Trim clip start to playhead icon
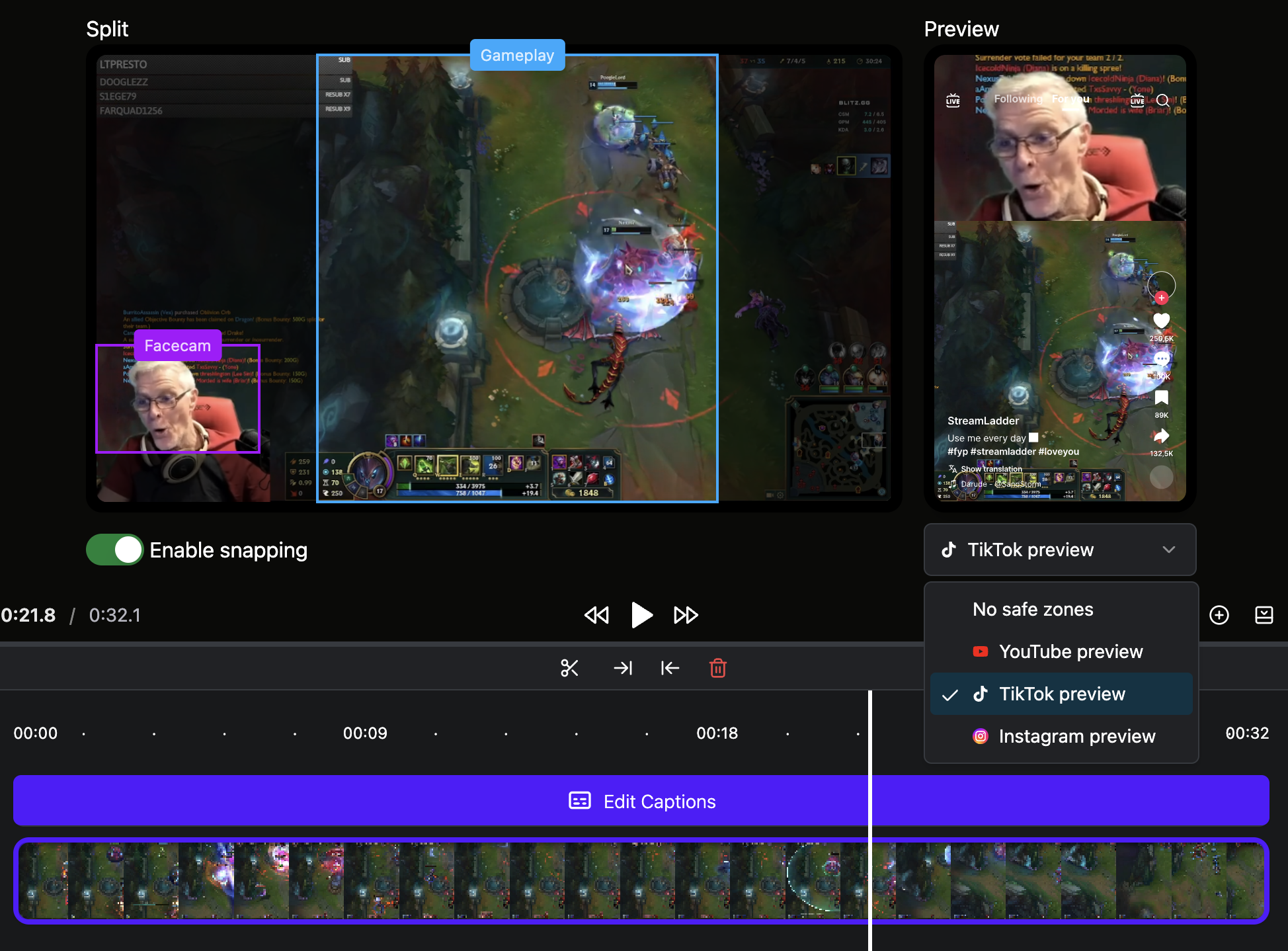The width and height of the screenshot is (1288, 951). (x=670, y=668)
